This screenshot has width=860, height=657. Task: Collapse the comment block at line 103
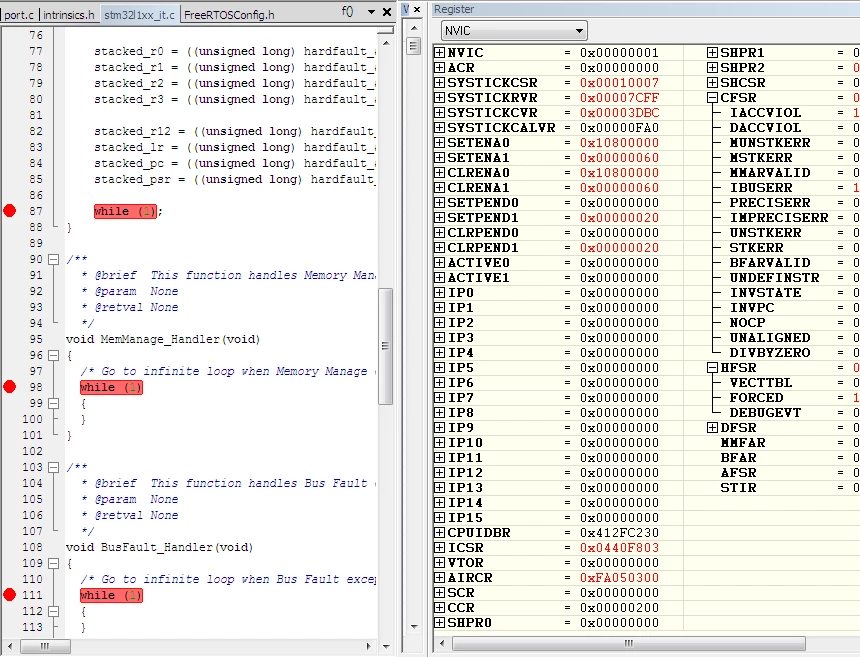coord(53,467)
